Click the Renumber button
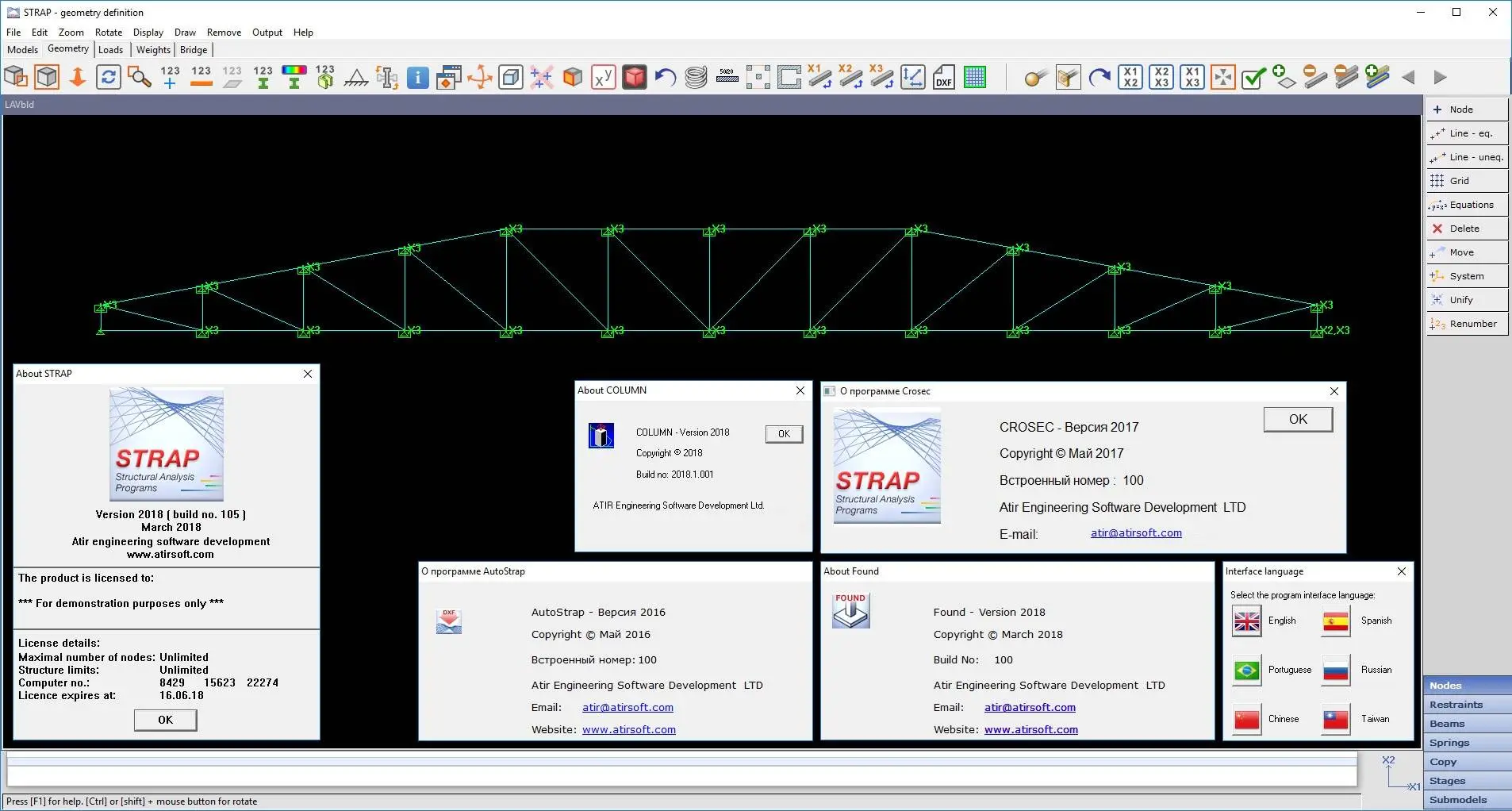The image size is (1512, 811). (1467, 324)
